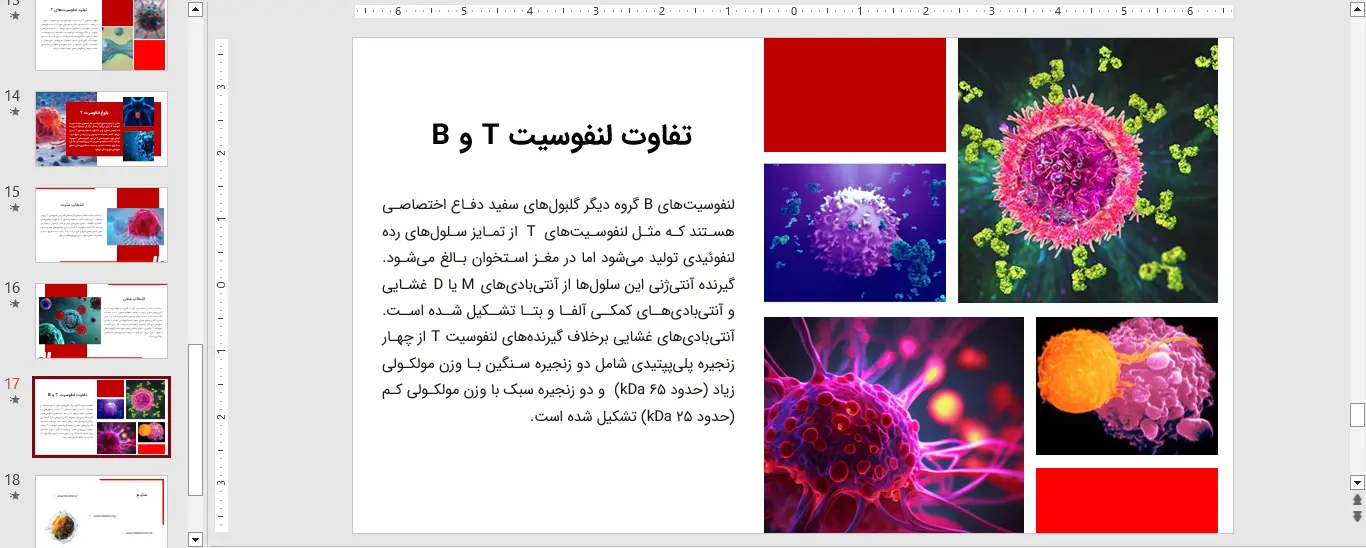This screenshot has height=548, width=1366.
Task: Click the Next Slide double-arrow button
Action: point(1357,516)
